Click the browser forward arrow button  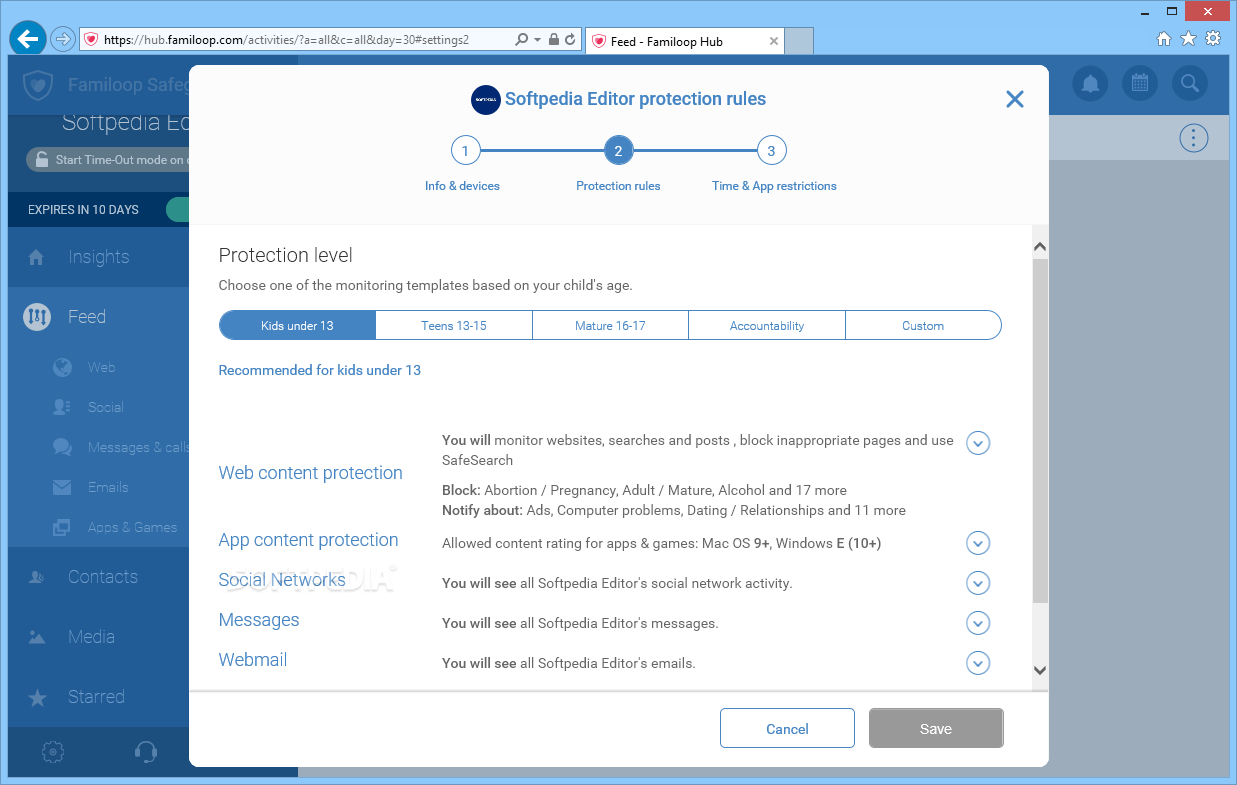pyautogui.click(x=63, y=40)
